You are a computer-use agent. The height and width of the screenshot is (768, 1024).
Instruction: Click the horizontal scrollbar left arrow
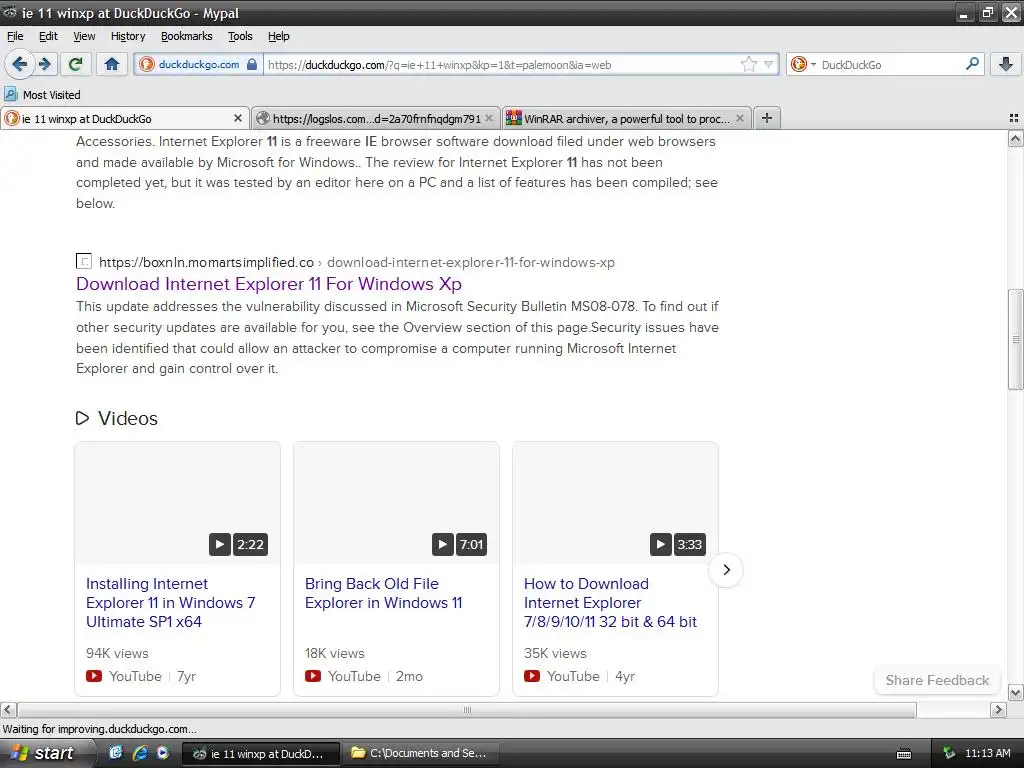point(8,710)
